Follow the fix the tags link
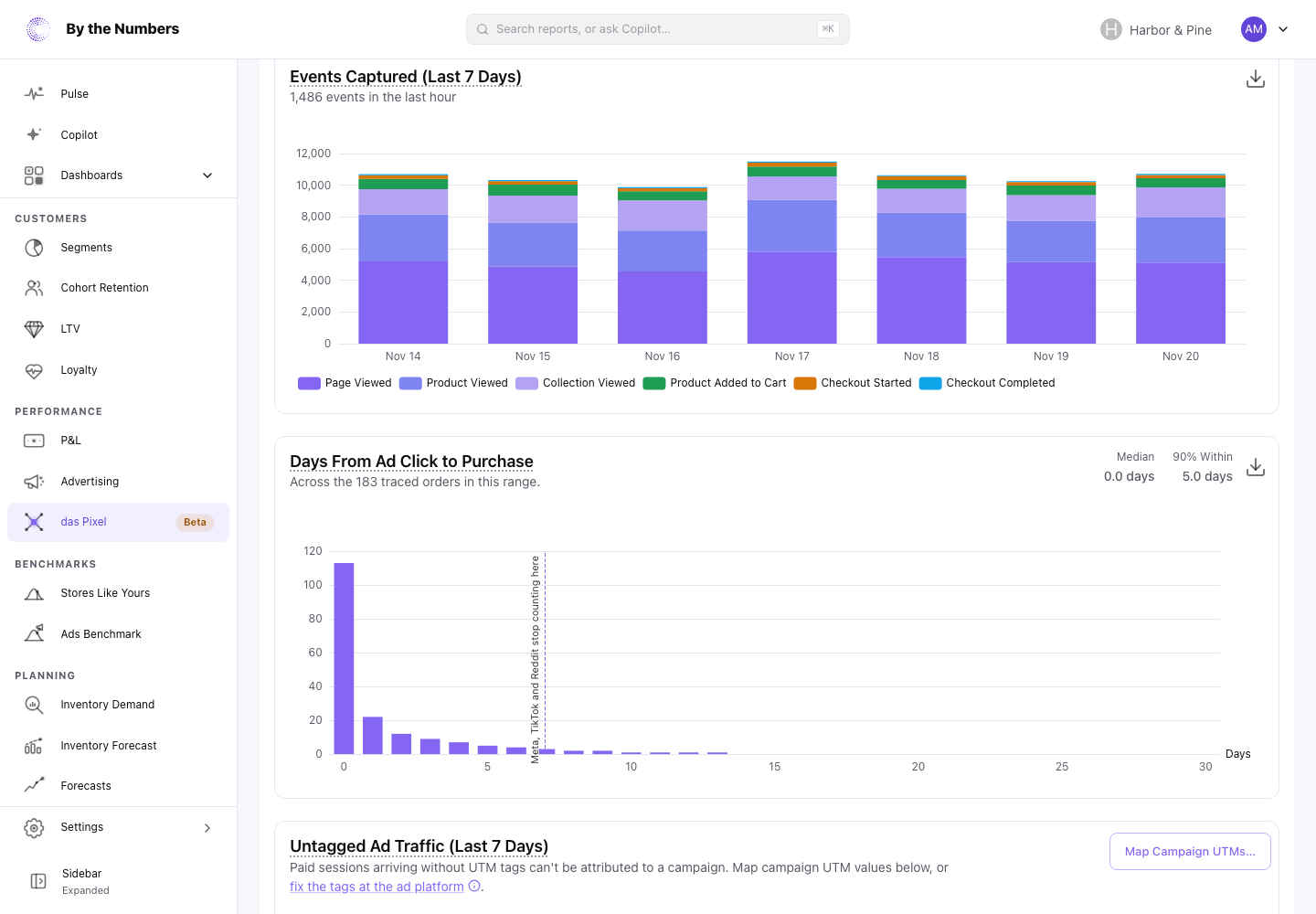 coord(377,887)
